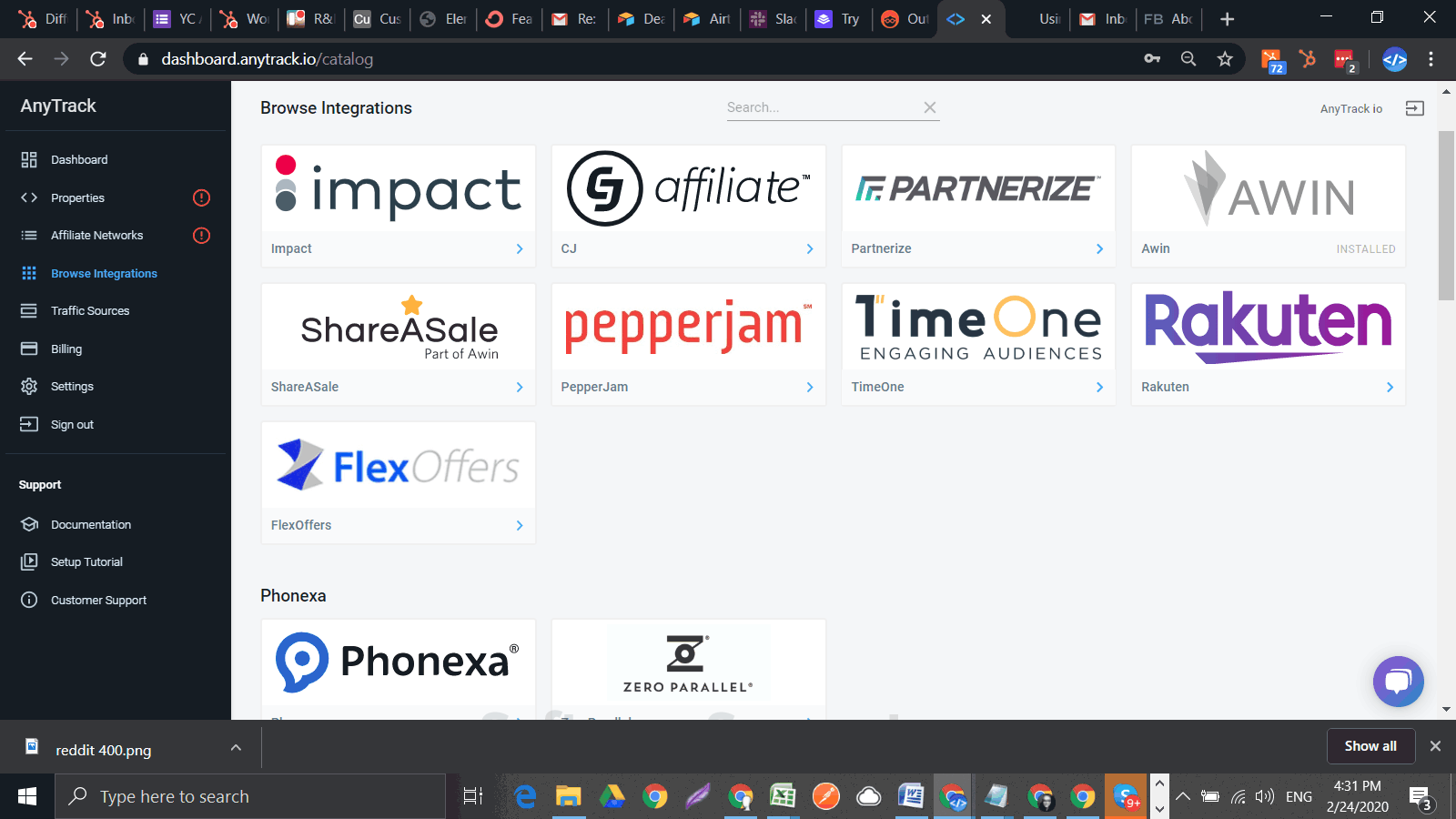The height and width of the screenshot is (819, 1456).
Task: Select Properties in the sidebar
Action: coord(77,197)
